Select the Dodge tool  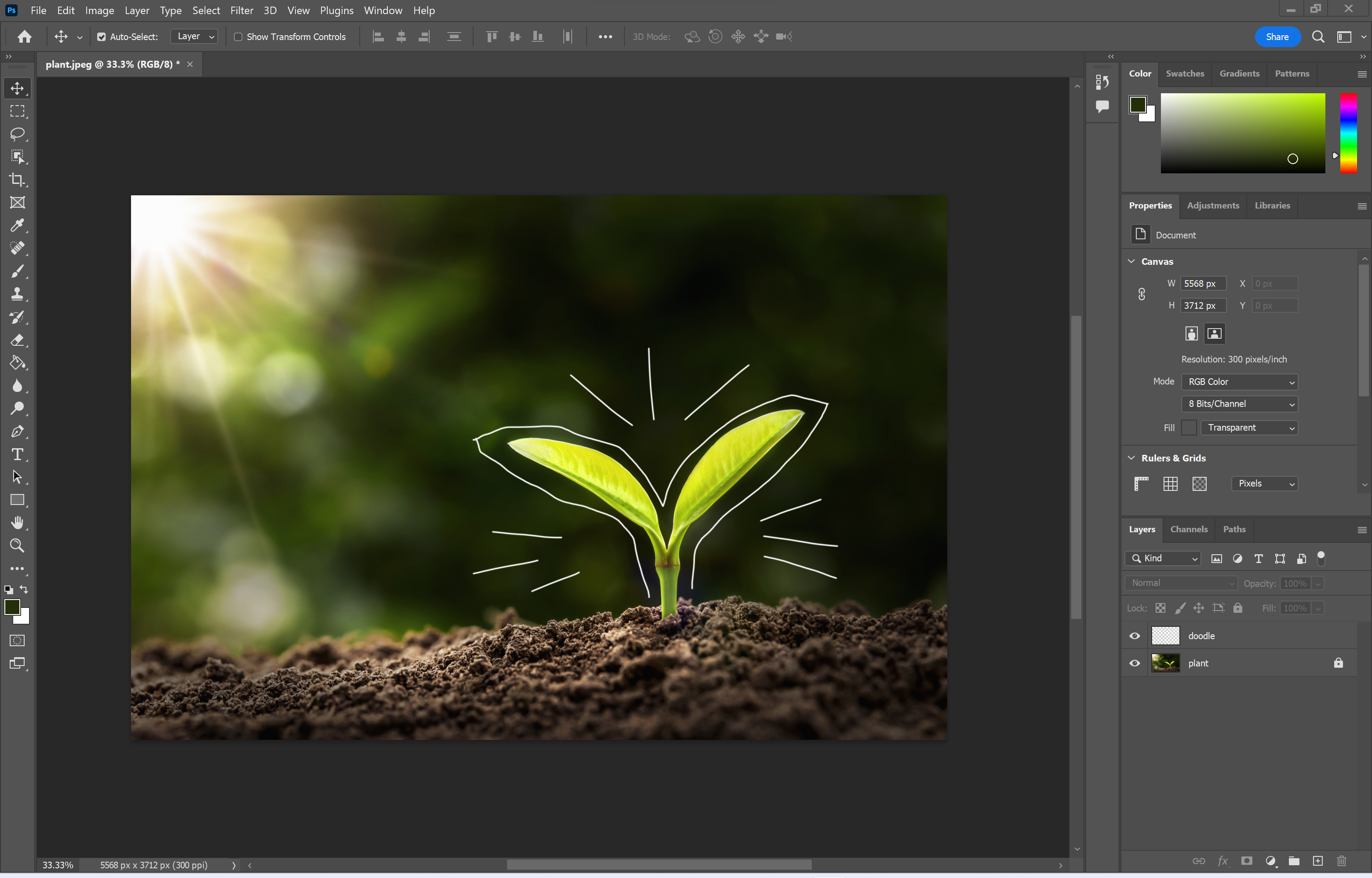[x=17, y=409]
